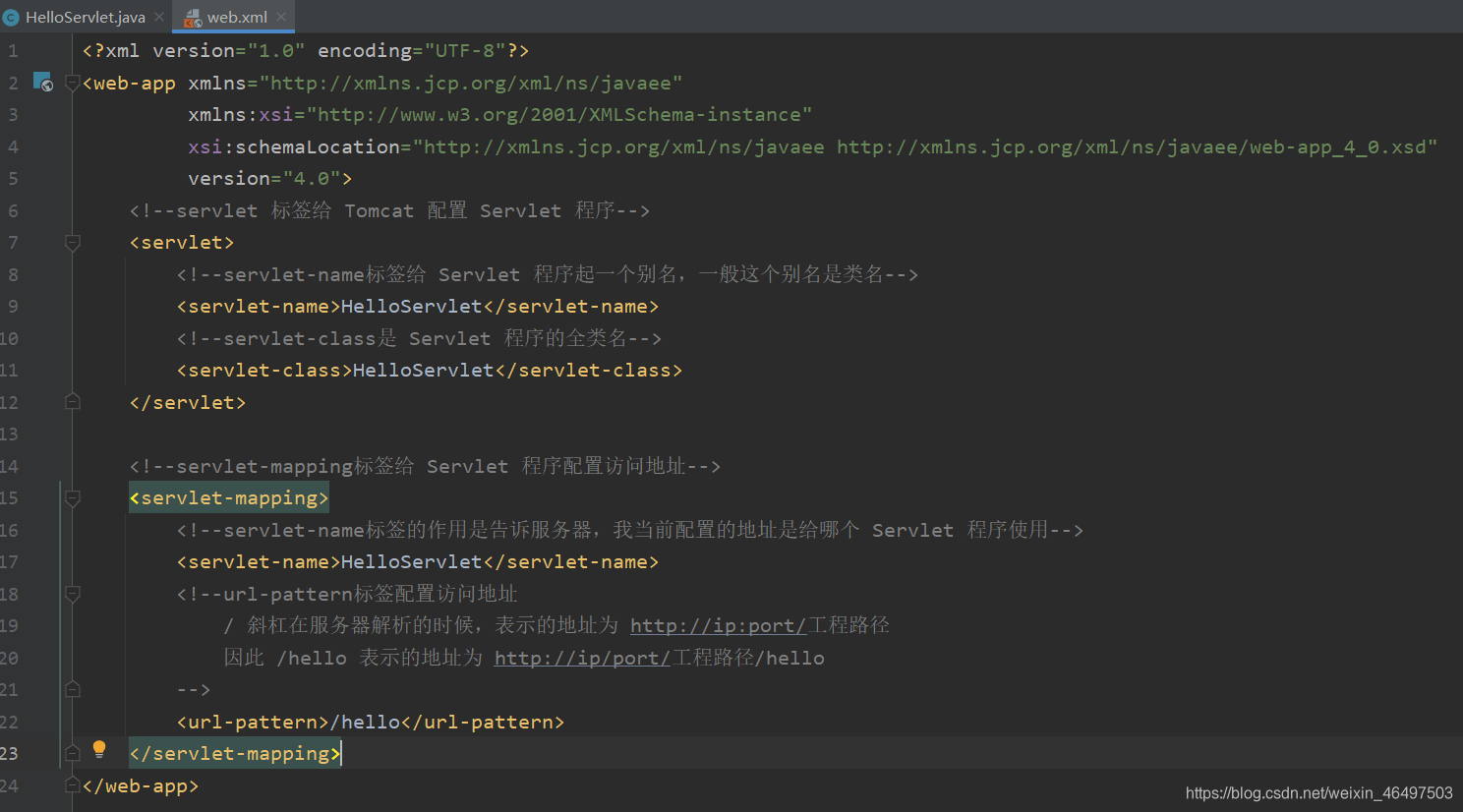Click the web-app closing fold marker line 24
Viewport: 1463px width, 812px height.
click(72, 784)
